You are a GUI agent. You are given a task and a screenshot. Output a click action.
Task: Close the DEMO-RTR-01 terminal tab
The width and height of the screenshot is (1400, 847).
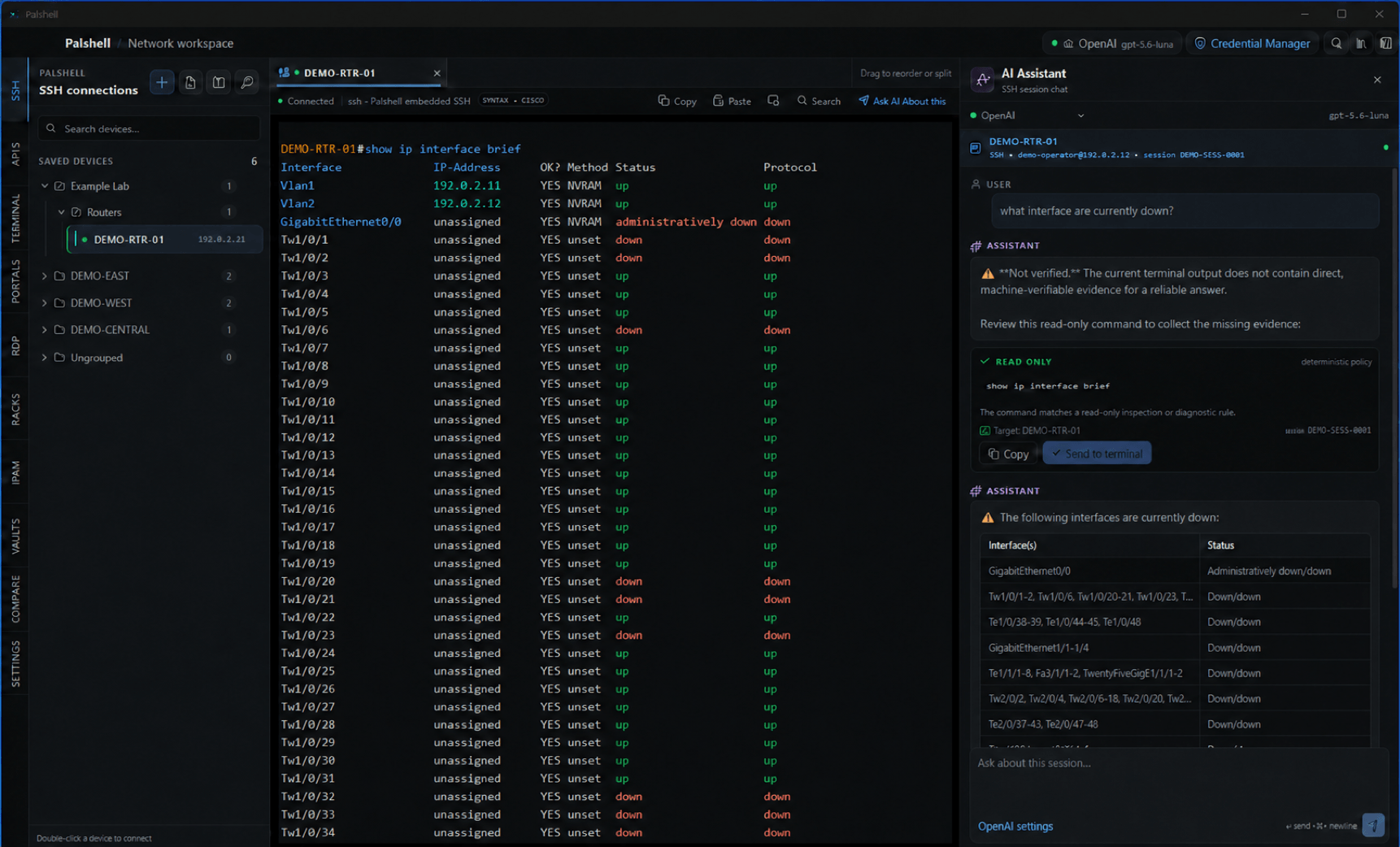(x=437, y=73)
